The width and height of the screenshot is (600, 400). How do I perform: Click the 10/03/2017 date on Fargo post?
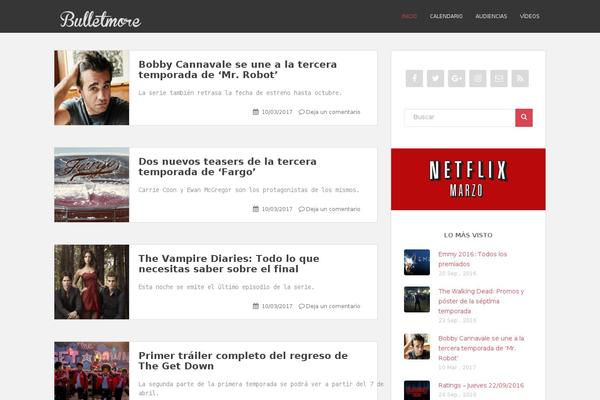[277, 209]
